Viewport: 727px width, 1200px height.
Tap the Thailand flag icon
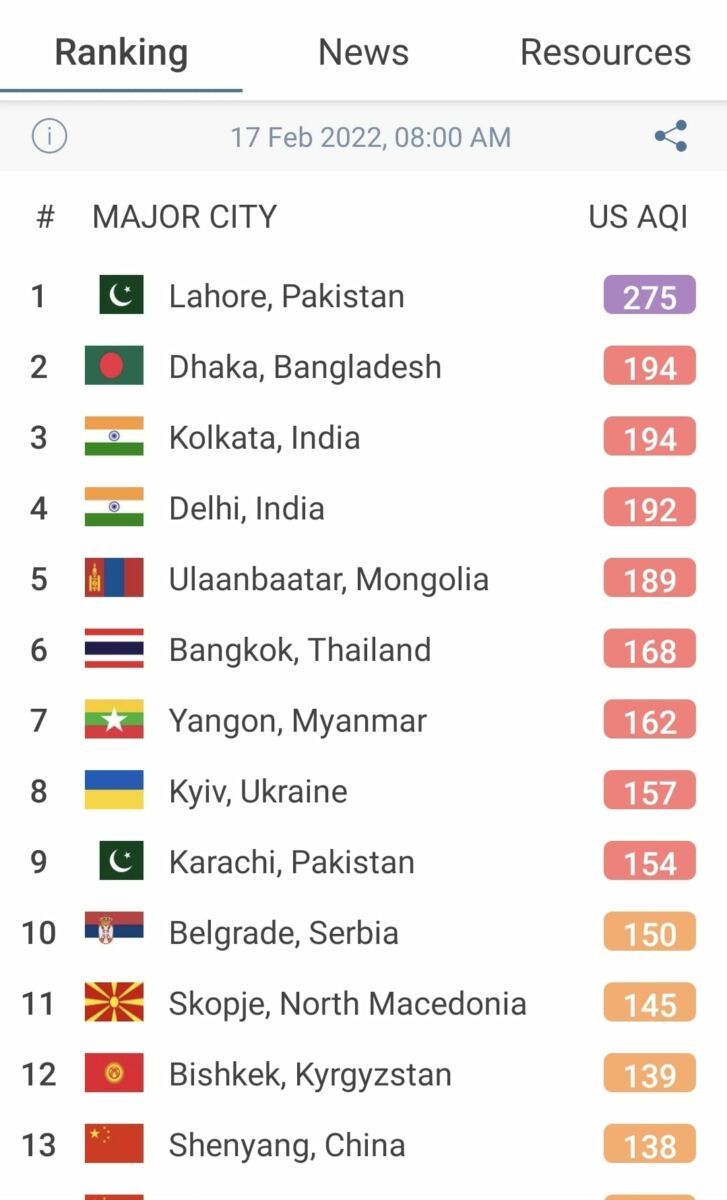tap(114, 650)
